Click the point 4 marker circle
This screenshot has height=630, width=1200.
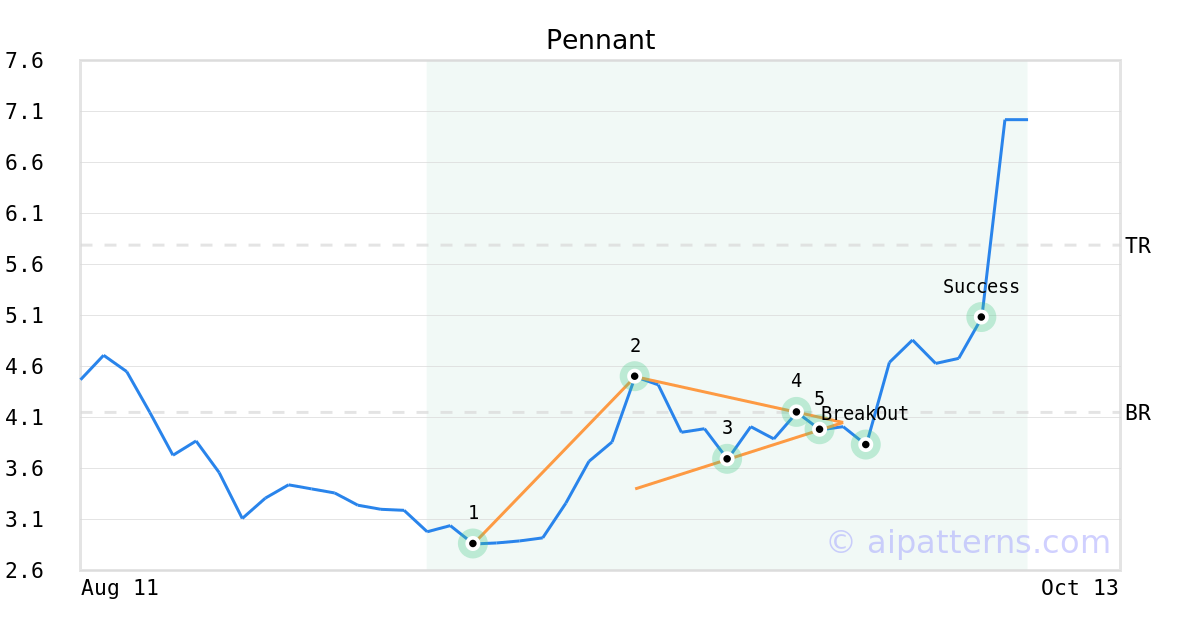click(796, 411)
